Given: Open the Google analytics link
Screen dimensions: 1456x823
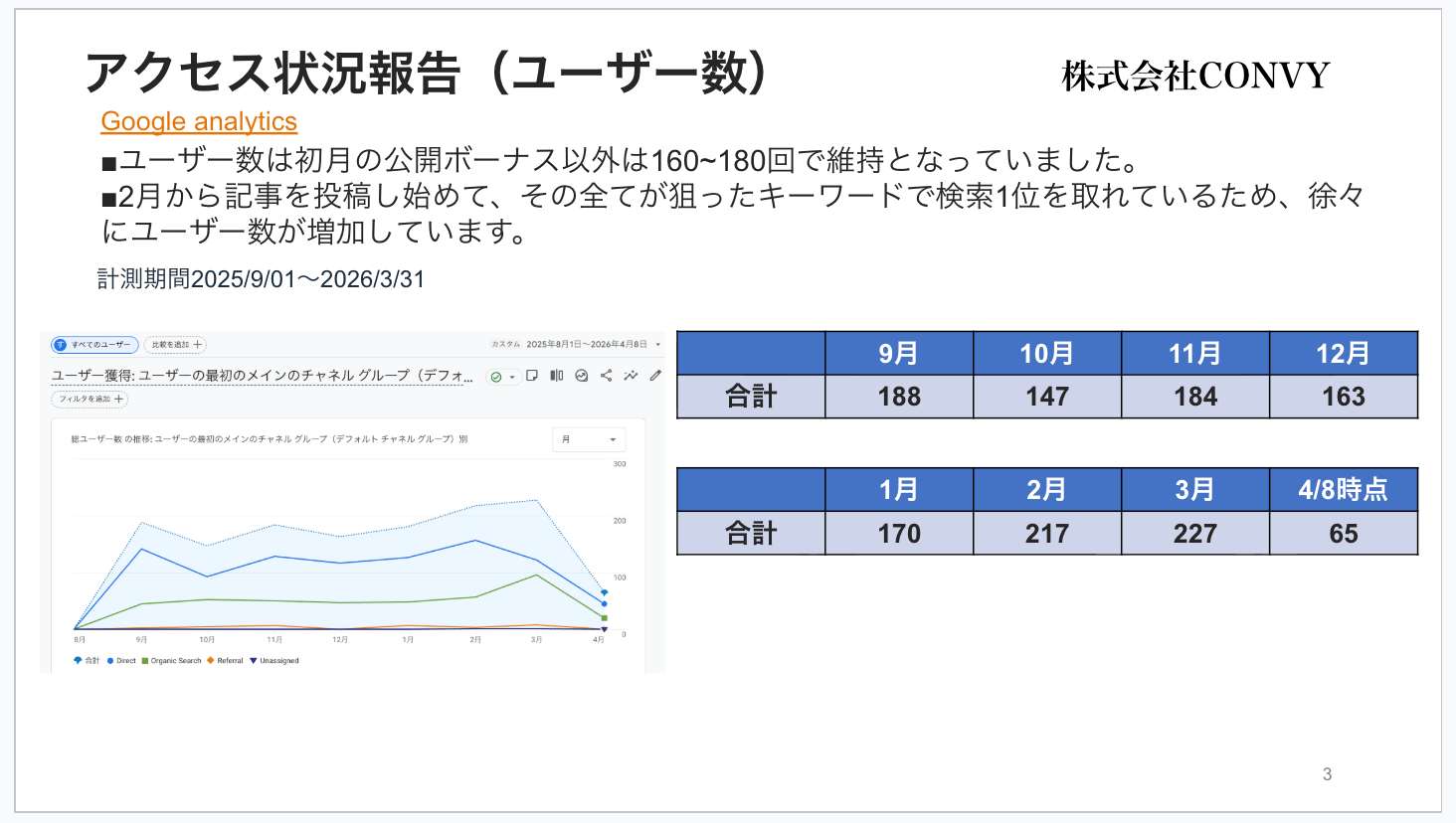Looking at the screenshot, I should pyautogui.click(x=199, y=121).
